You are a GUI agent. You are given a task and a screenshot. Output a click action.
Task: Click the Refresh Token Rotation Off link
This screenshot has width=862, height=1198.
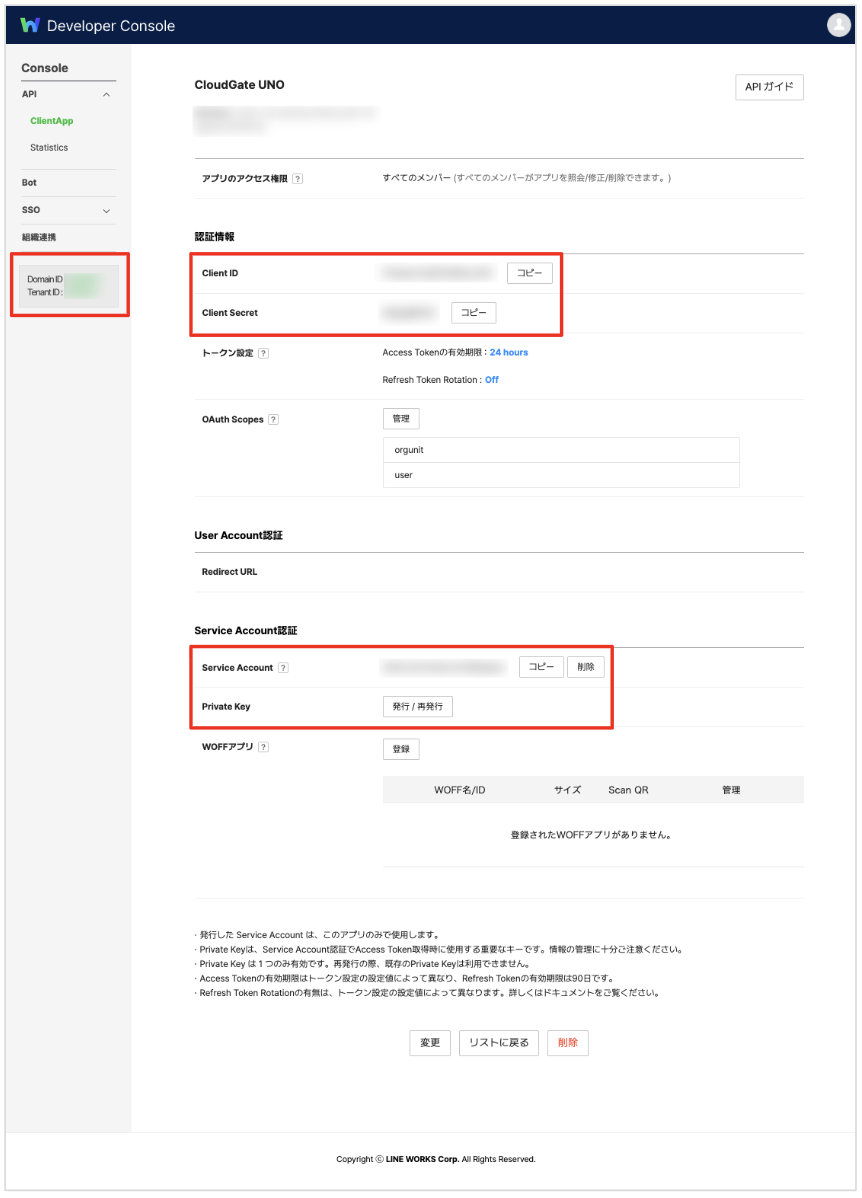(x=491, y=380)
